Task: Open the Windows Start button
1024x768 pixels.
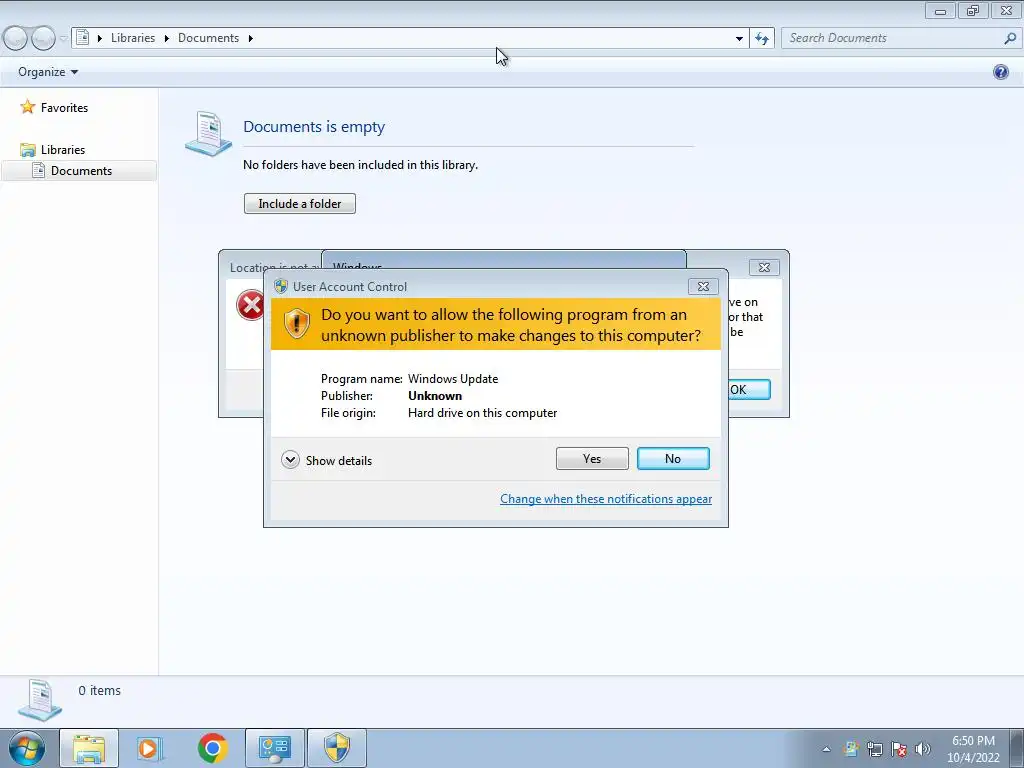Action: click(x=26, y=748)
